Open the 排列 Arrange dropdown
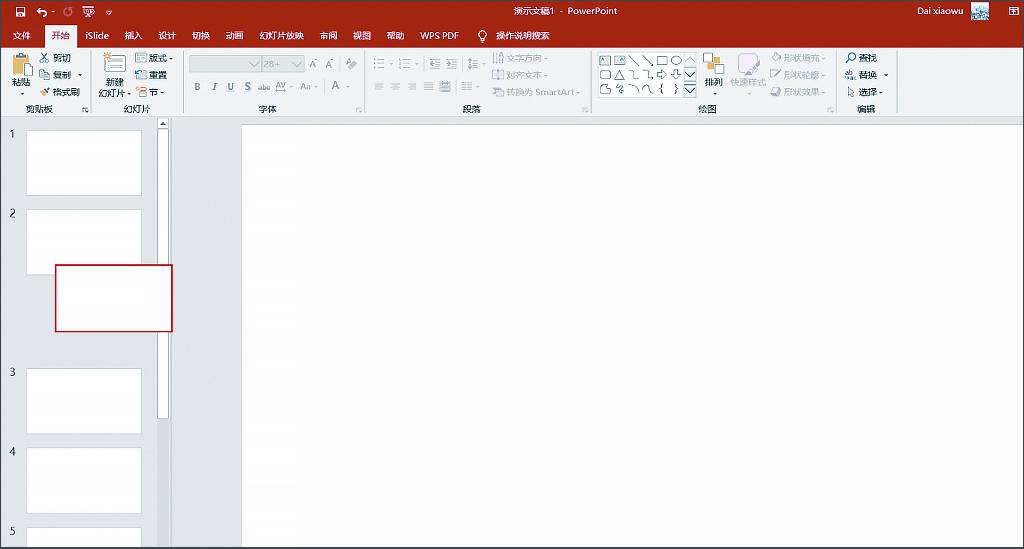Screen dimensions: 1024x549 tap(713, 74)
